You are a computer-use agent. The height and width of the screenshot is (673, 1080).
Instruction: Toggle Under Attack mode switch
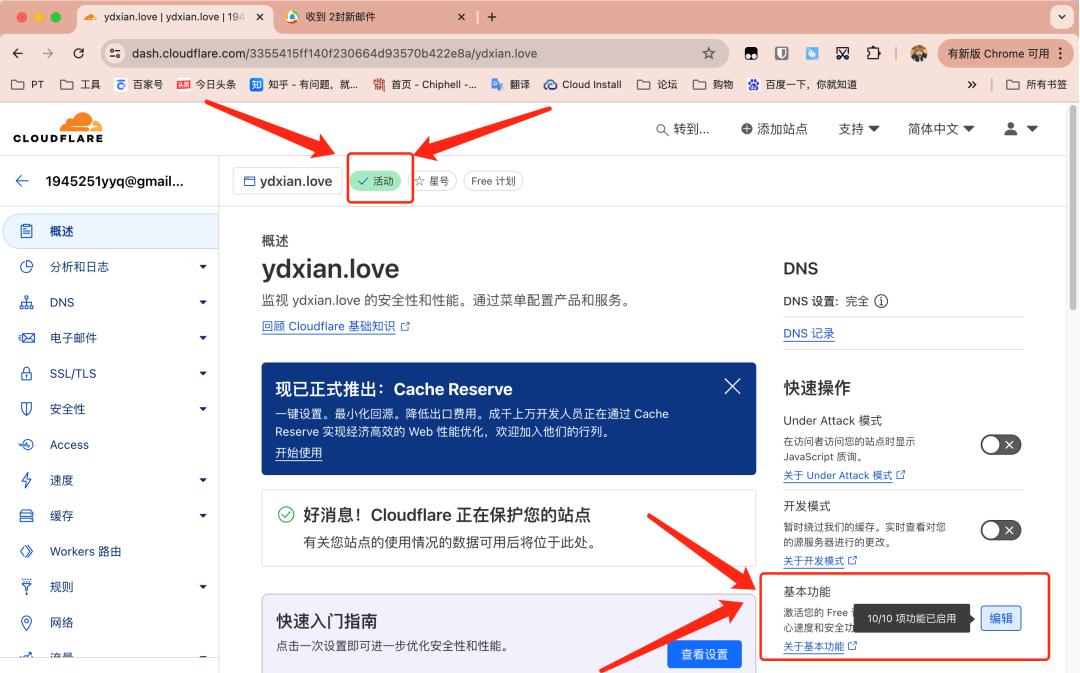pyautogui.click(x=1001, y=445)
